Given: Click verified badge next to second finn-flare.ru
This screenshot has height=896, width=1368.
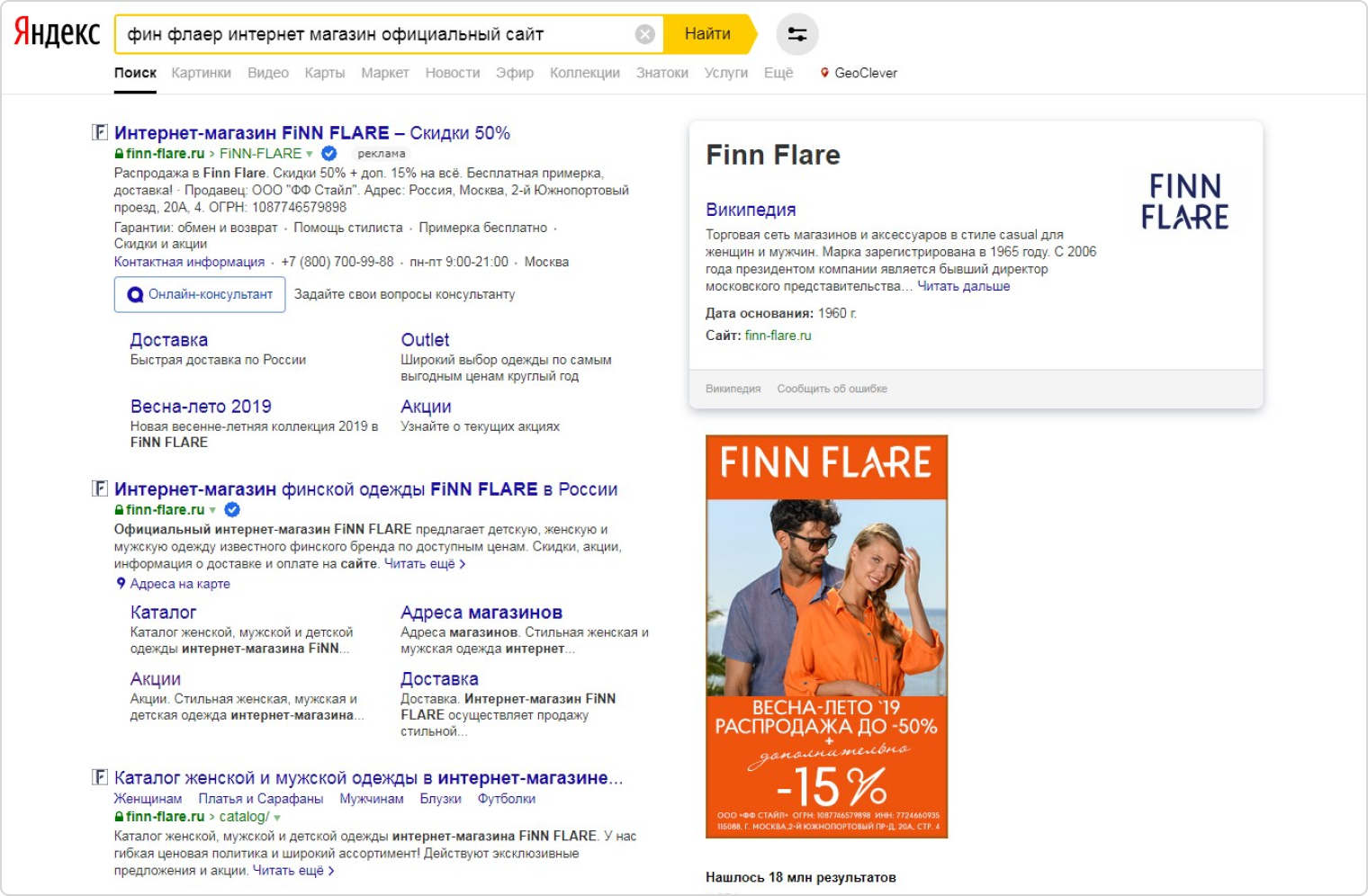Looking at the screenshot, I should point(232,510).
